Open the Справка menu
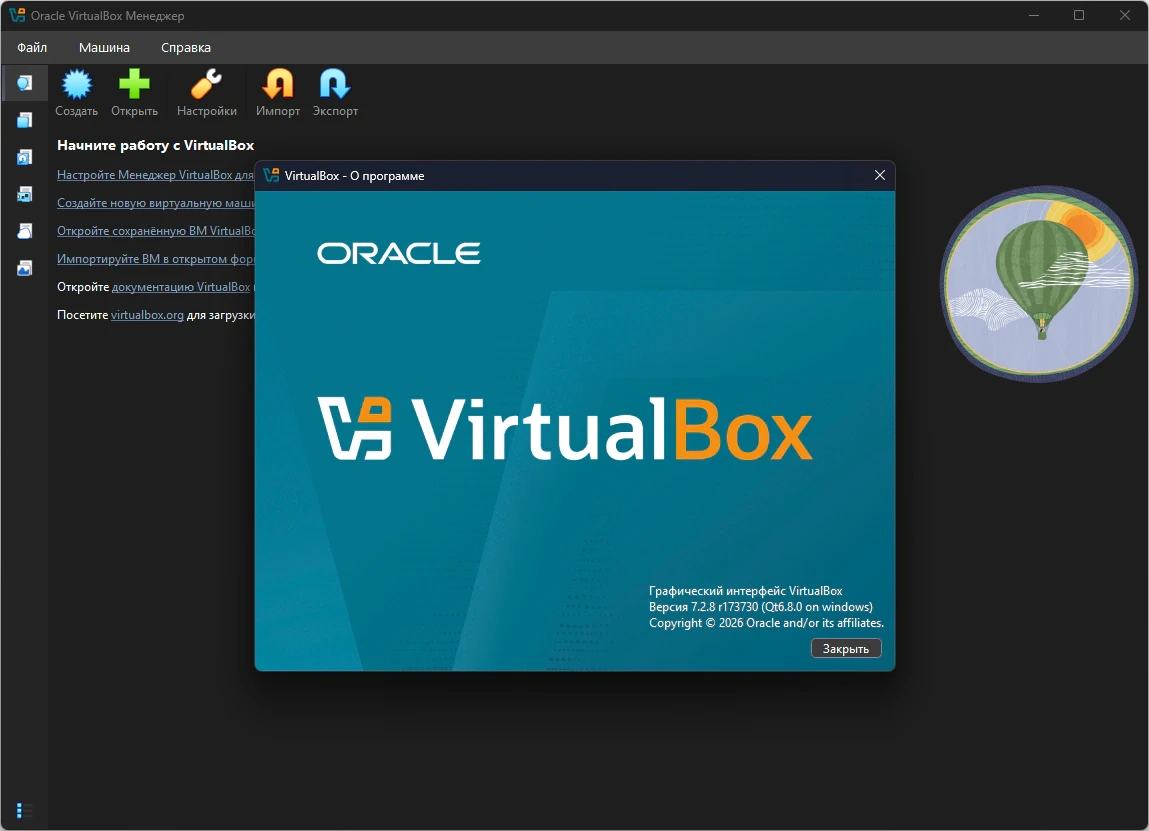Viewport: 1149px width, 831px height. (185, 48)
